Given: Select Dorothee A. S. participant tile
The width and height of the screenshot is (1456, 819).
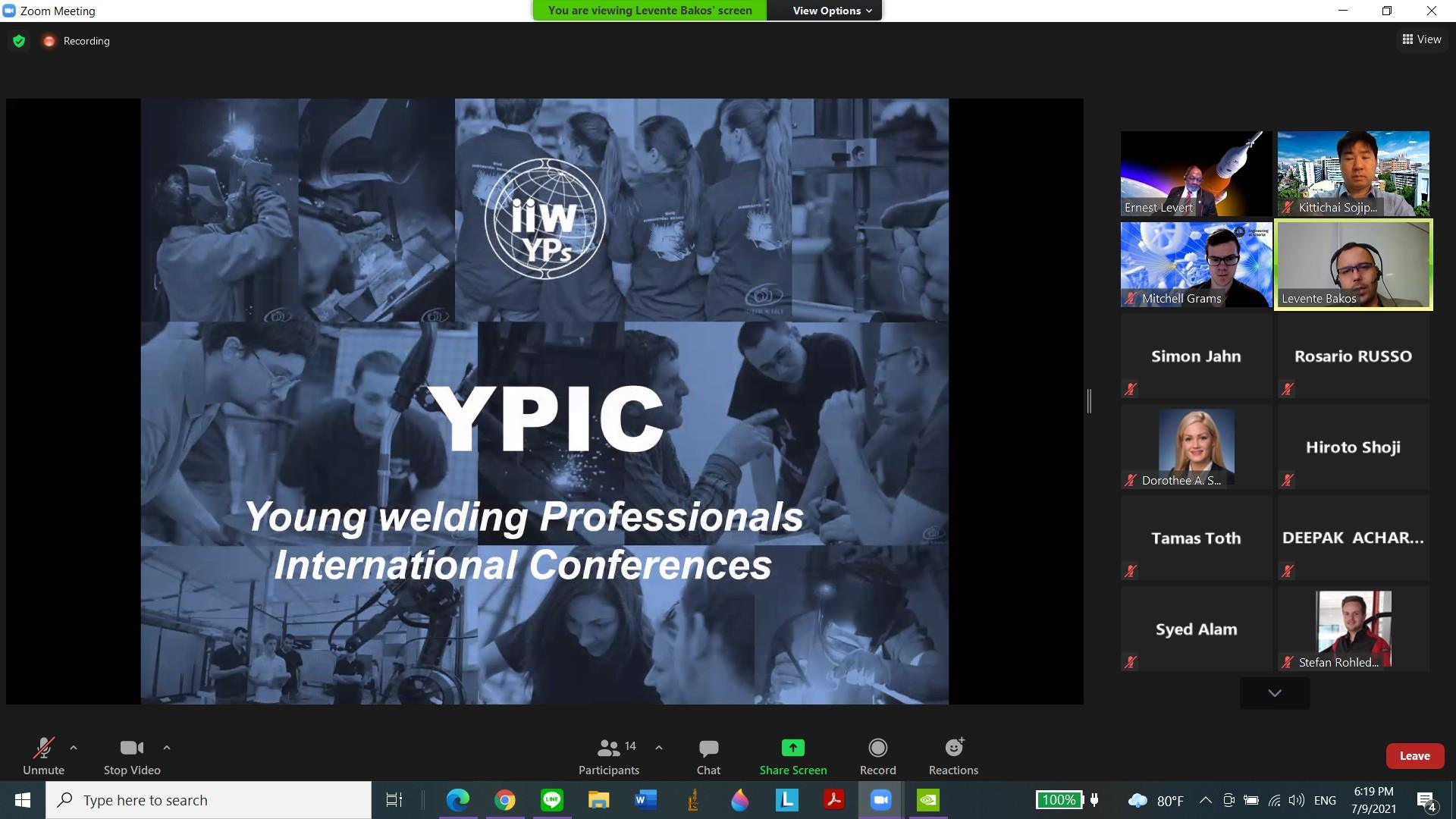Looking at the screenshot, I should click(1196, 447).
